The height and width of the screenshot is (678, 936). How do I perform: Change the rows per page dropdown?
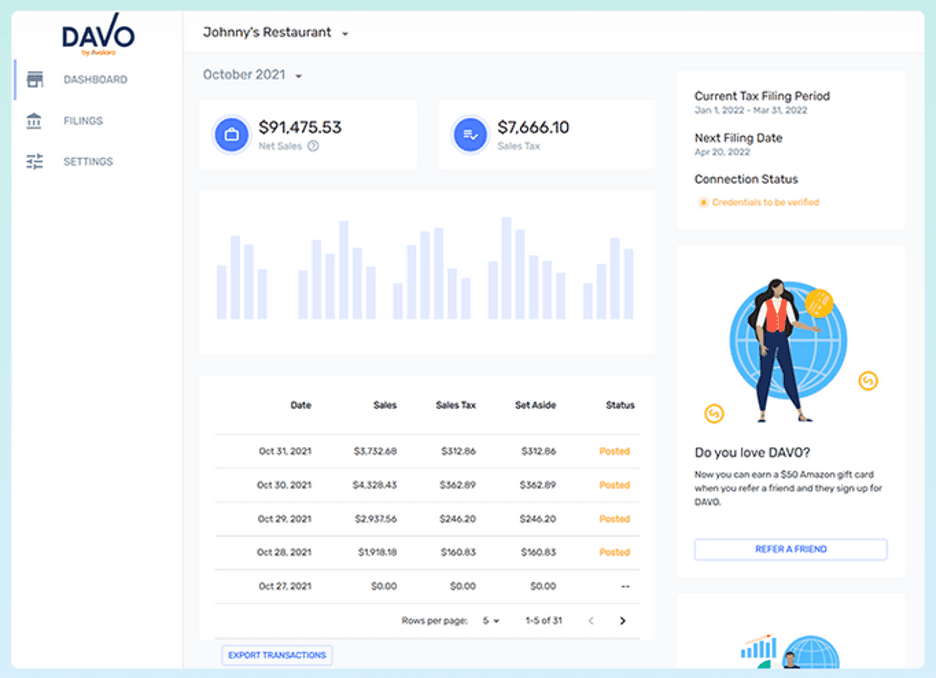click(490, 621)
